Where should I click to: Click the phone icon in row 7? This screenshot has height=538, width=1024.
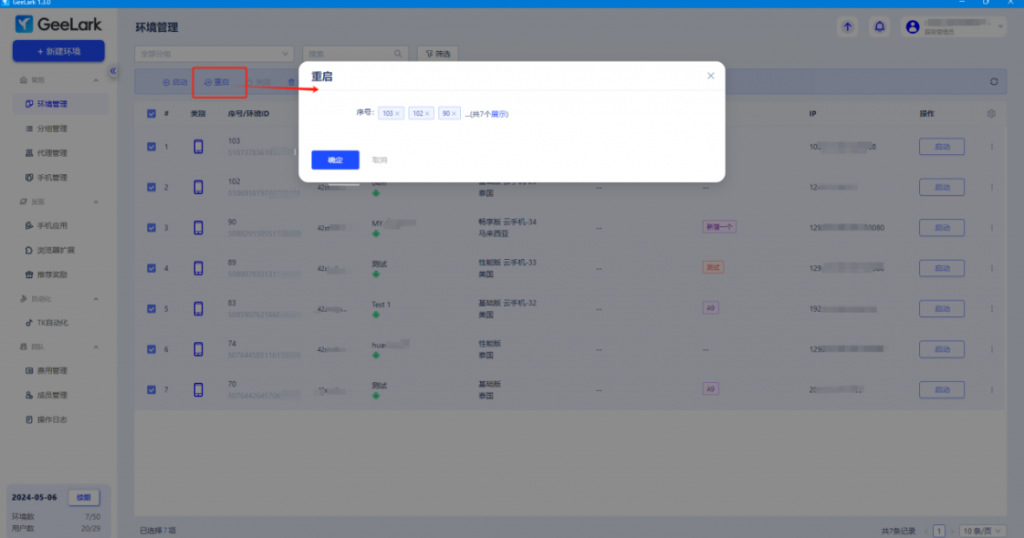[198, 390]
